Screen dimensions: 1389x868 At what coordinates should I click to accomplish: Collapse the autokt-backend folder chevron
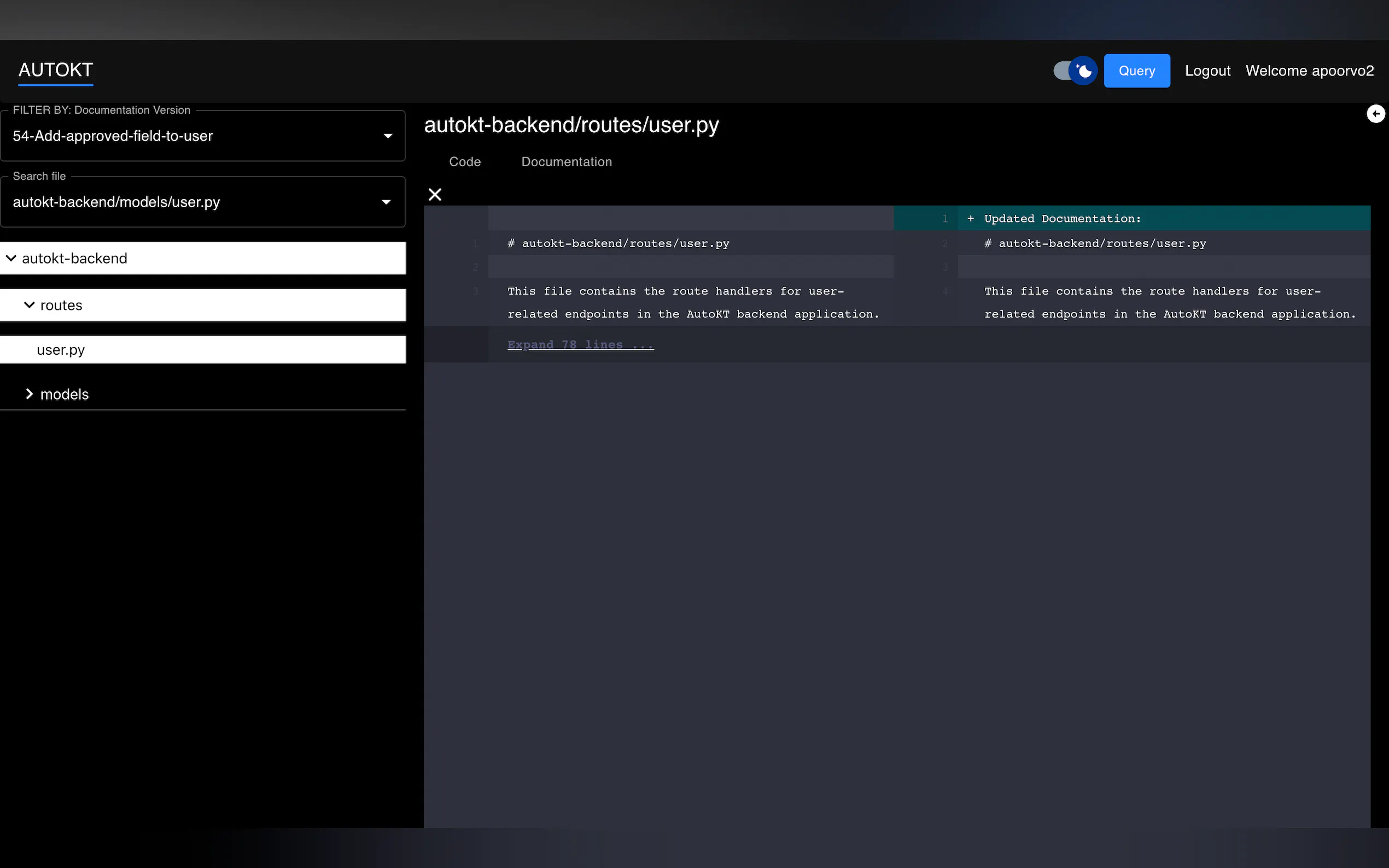(x=11, y=259)
